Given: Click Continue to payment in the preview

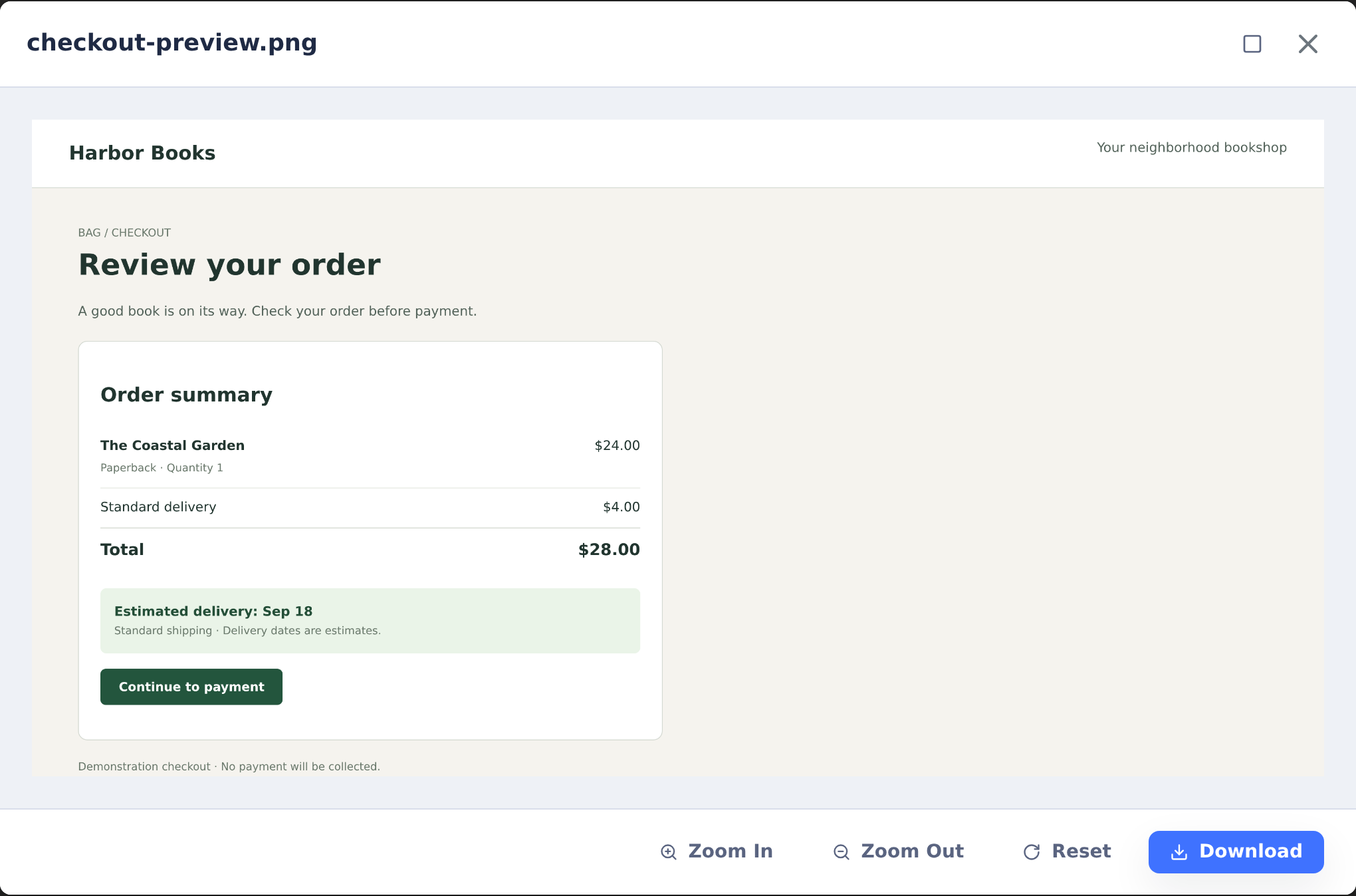Looking at the screenshot, I should pos(191,687).
